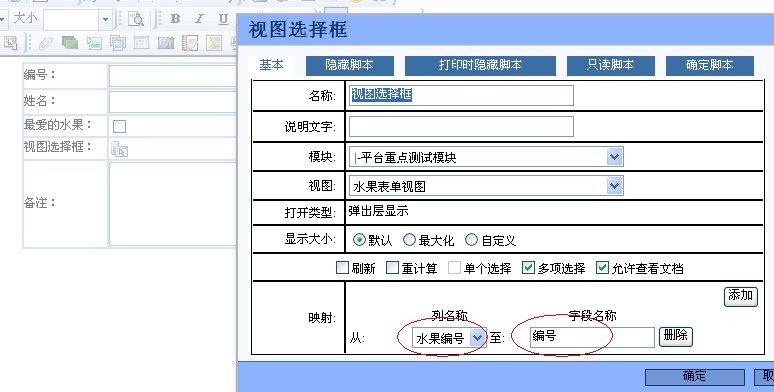Image resolution: width=774 pixels, height=392 pixels.
Task: Click the preview magnifier toolbar icon
Action: pyautogui.click(x=135, y=19)
